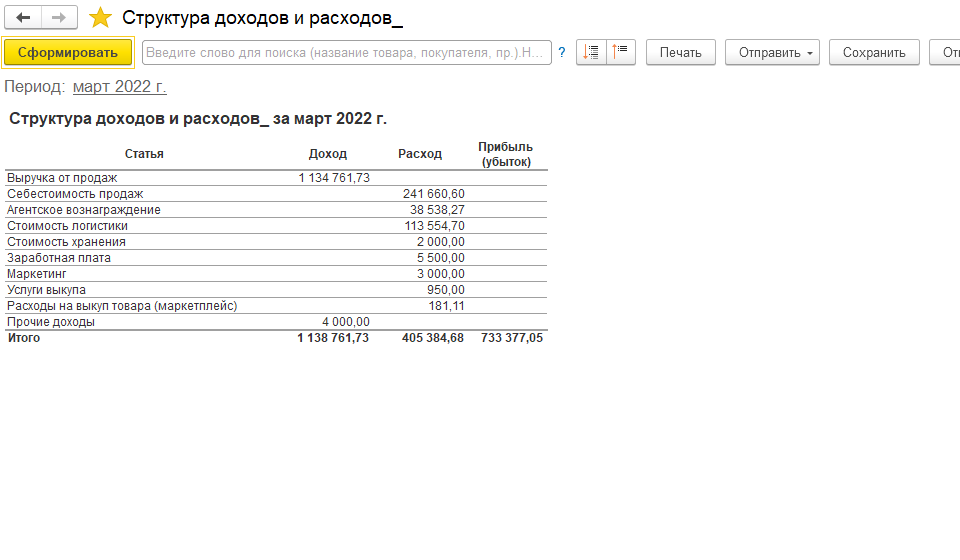The height and width of the screenshot is (560, 960).
Task: Collapse all report groups icon
Action: tap(622, 52)
